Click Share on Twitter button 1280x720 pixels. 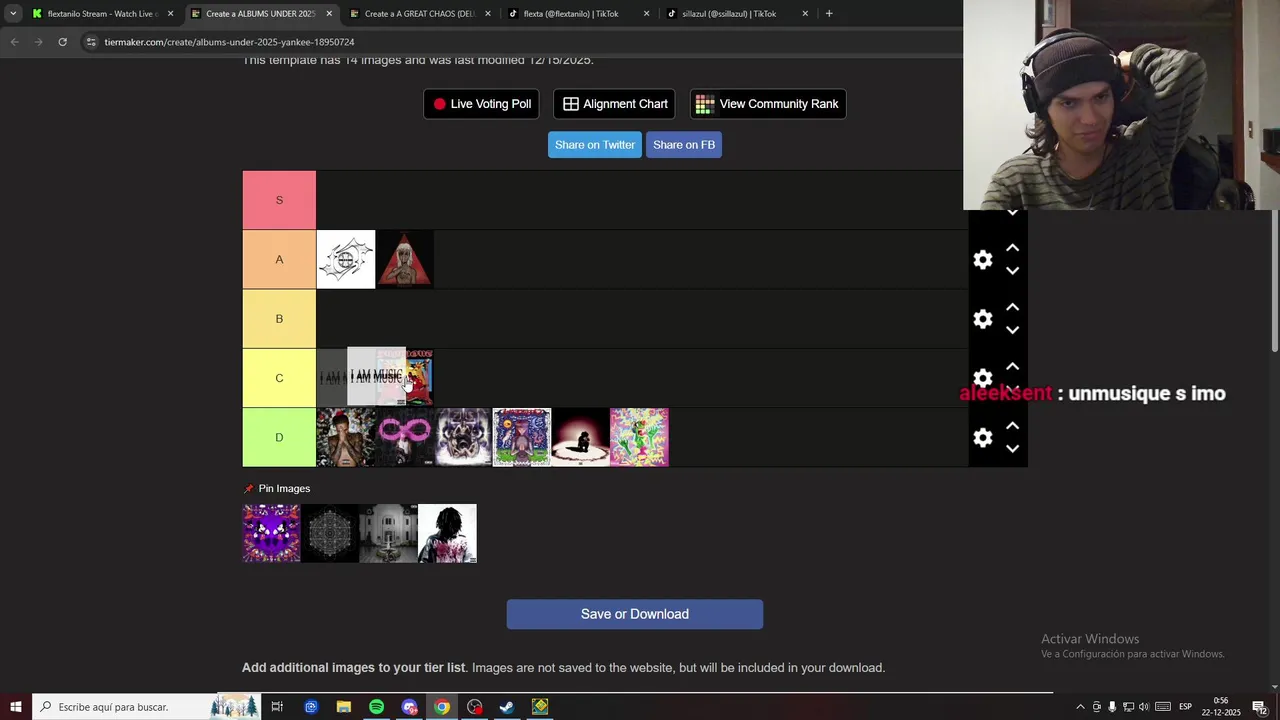[x=595, y=145]
